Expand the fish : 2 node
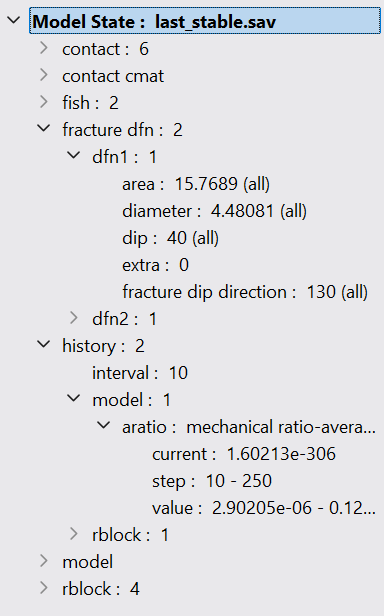Image resolution: width=384 pixels, height=616 pixels. pos(44,102)
